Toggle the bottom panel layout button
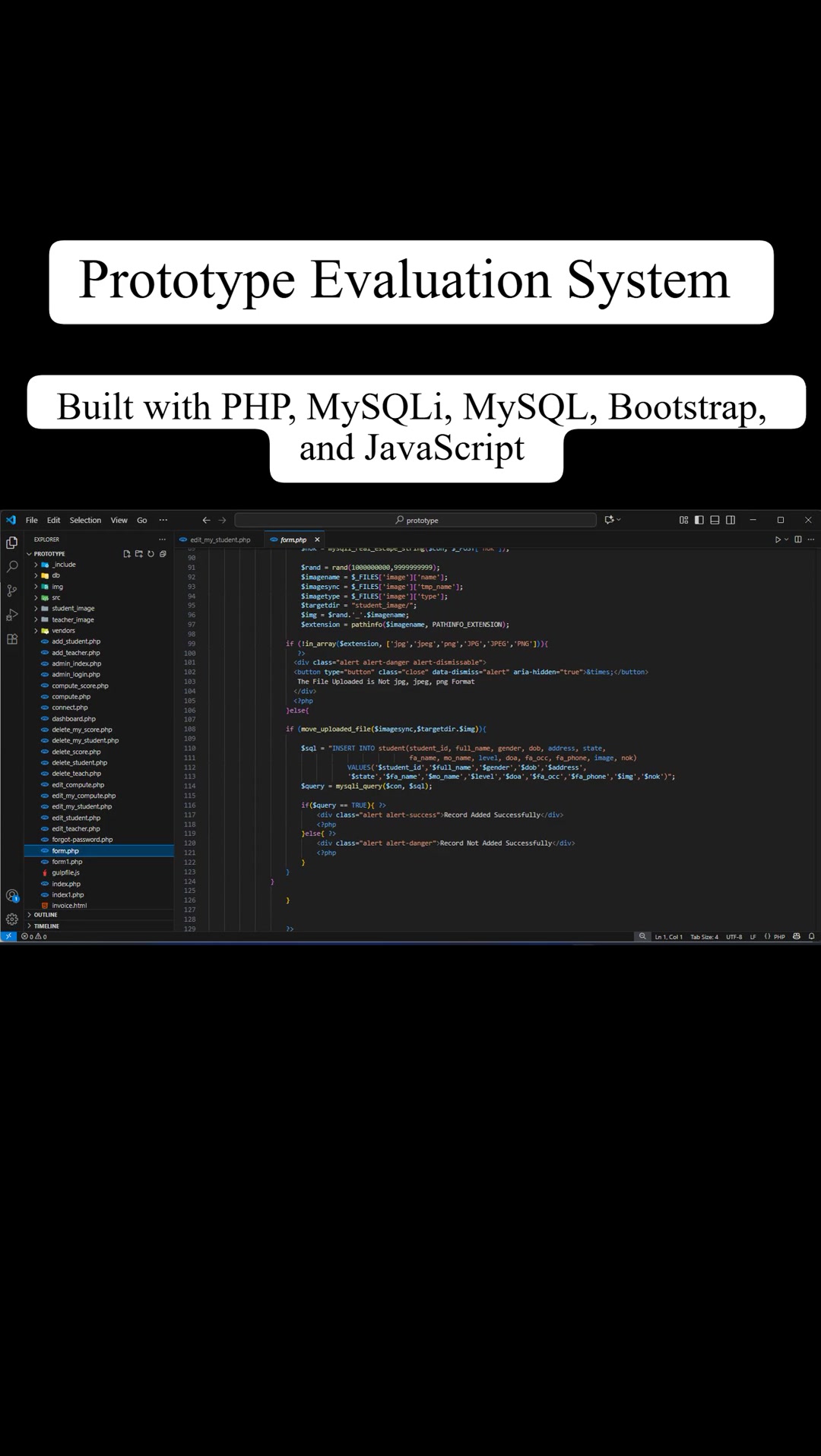Viewport: 821px width, 1456px height. point(715,520)
